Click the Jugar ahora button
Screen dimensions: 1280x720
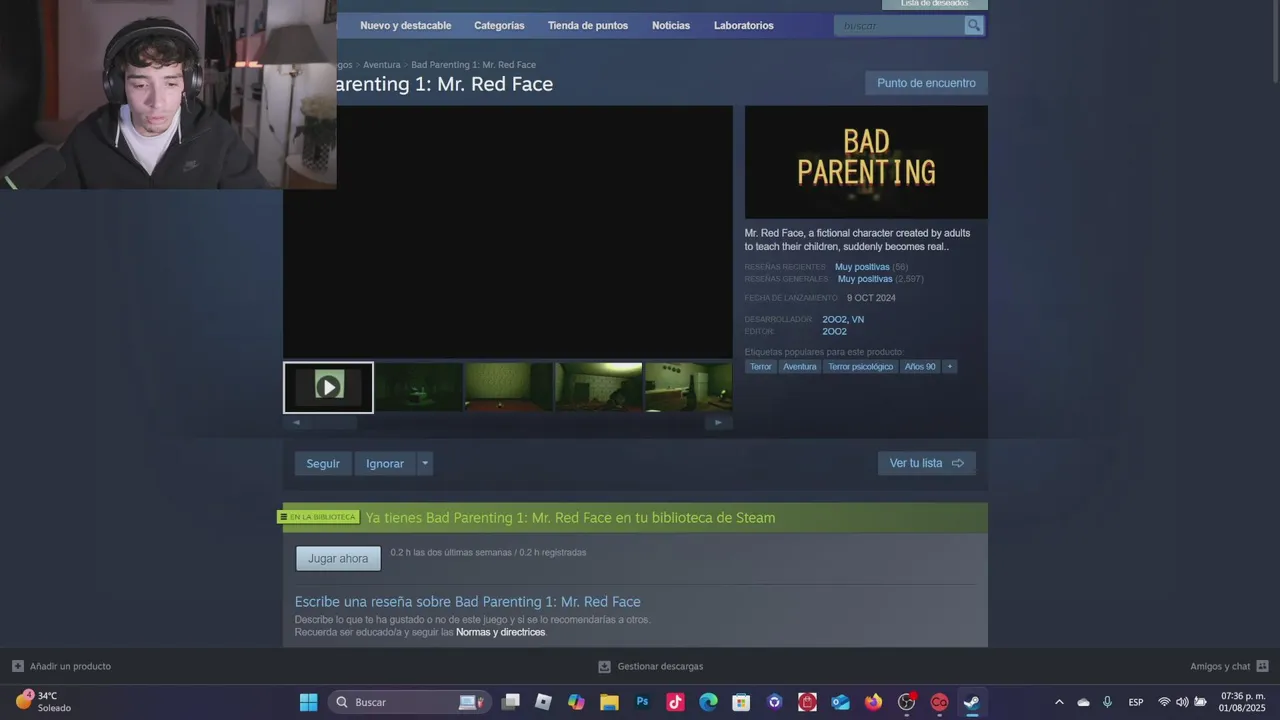point(338,559)
